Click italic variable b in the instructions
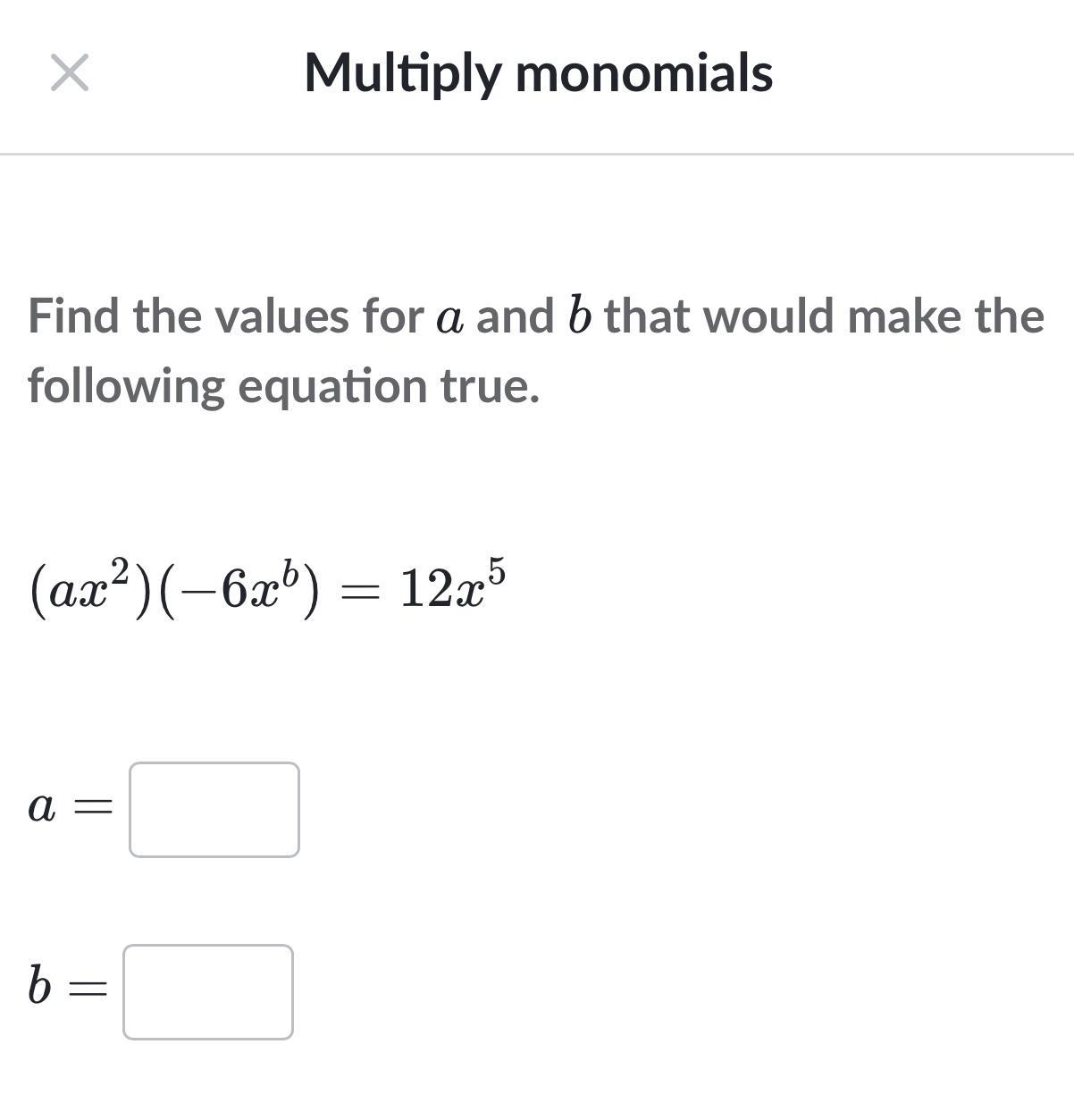Viewport: 1074px width, 1120px height. 579,316
